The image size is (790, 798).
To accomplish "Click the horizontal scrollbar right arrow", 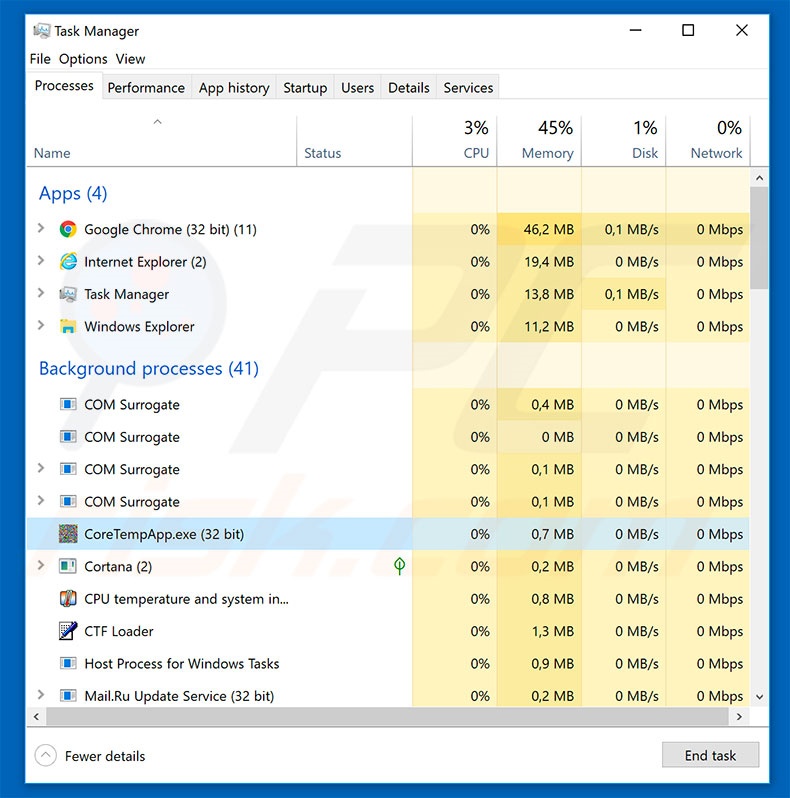I will tap(740, 717).
